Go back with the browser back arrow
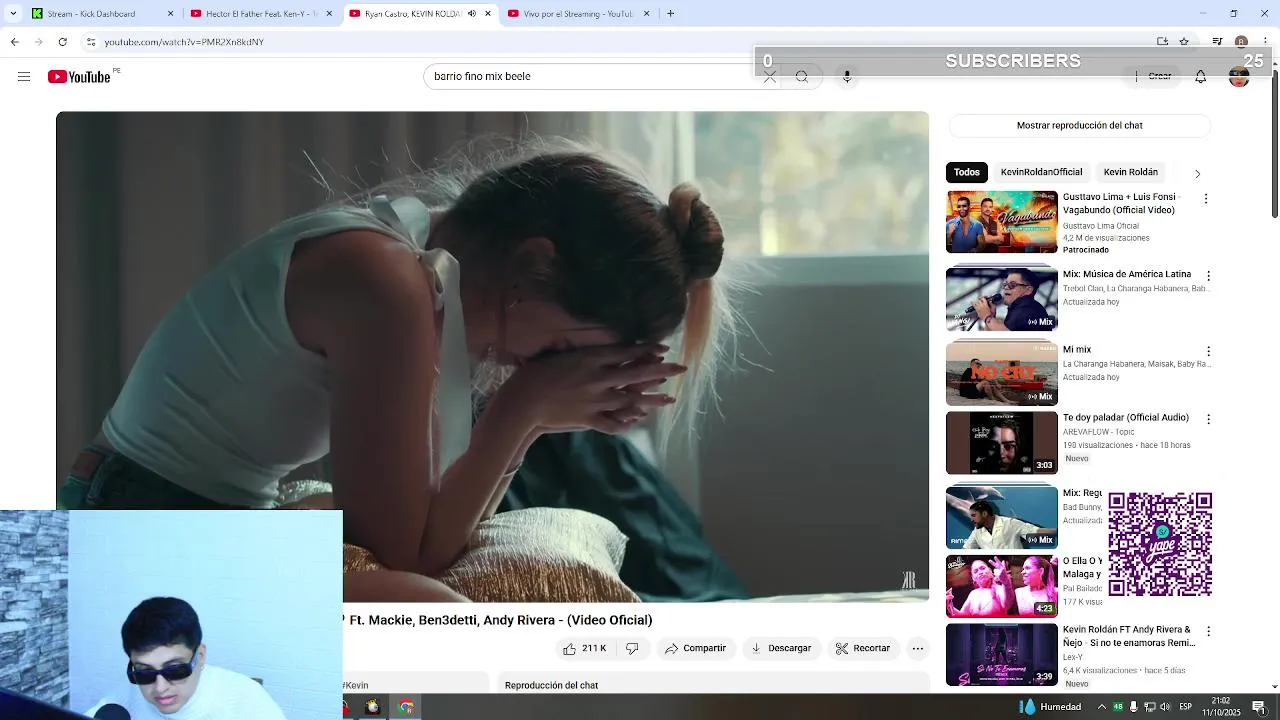The height and width of the screenshot is (720, 1280). tap(14, 42)
